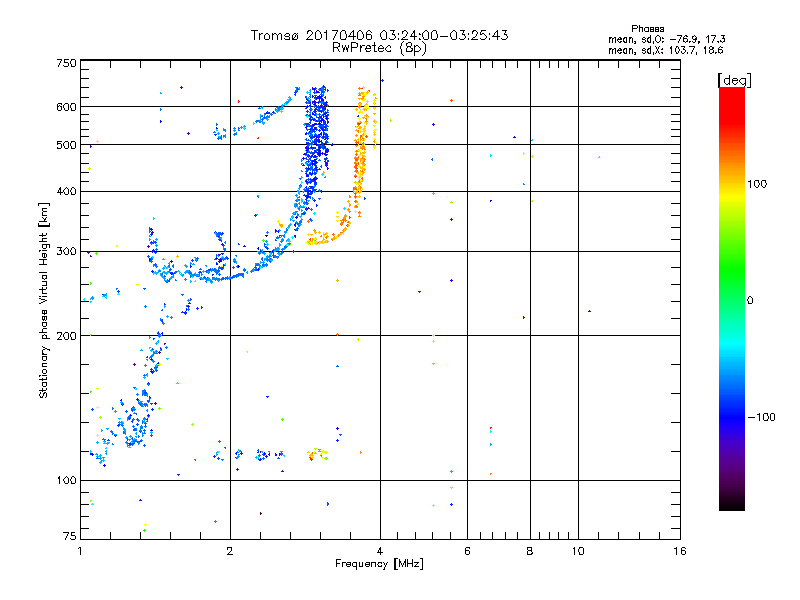Image resolution: width=800 pixels, height=600 pixels.
Task: Click y-axis tick label '500'
Action: (66, 145)
